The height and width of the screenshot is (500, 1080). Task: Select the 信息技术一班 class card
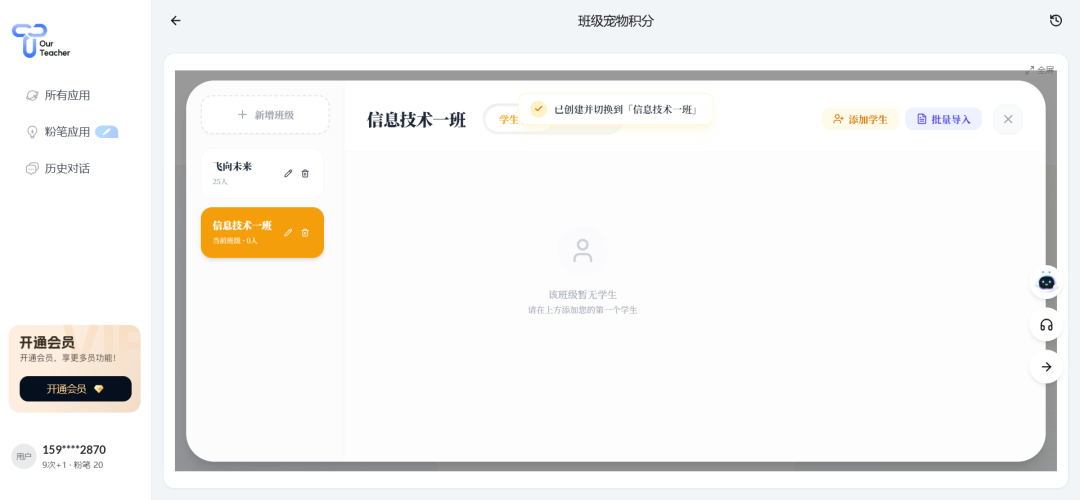point(262,233)
